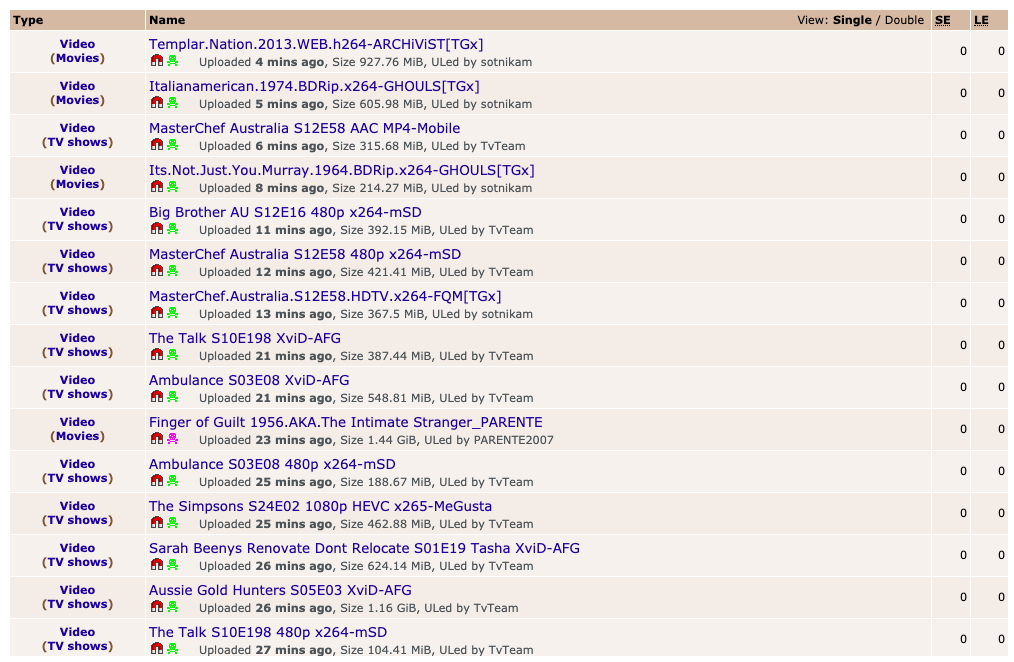Image resolution: width=1014 pixels, height=662 pixels.
Task: Click the green skull under Ambulance S03E08 XviD-AFG
Action: click(x=173, y=397)
